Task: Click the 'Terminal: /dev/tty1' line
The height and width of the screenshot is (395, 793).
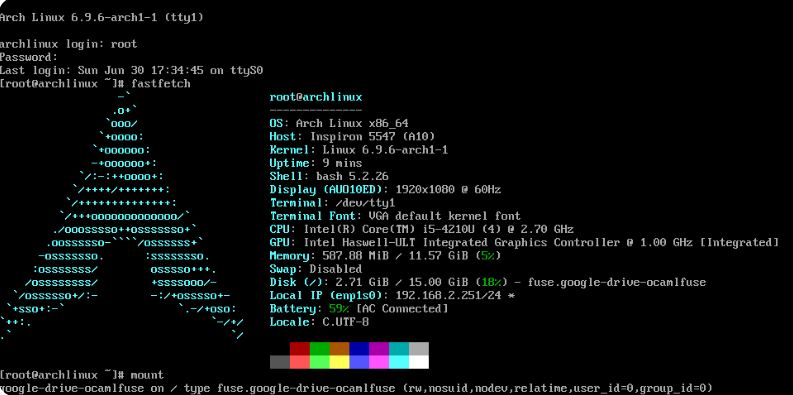Action: pyautogui.click(x=332, y=203)
